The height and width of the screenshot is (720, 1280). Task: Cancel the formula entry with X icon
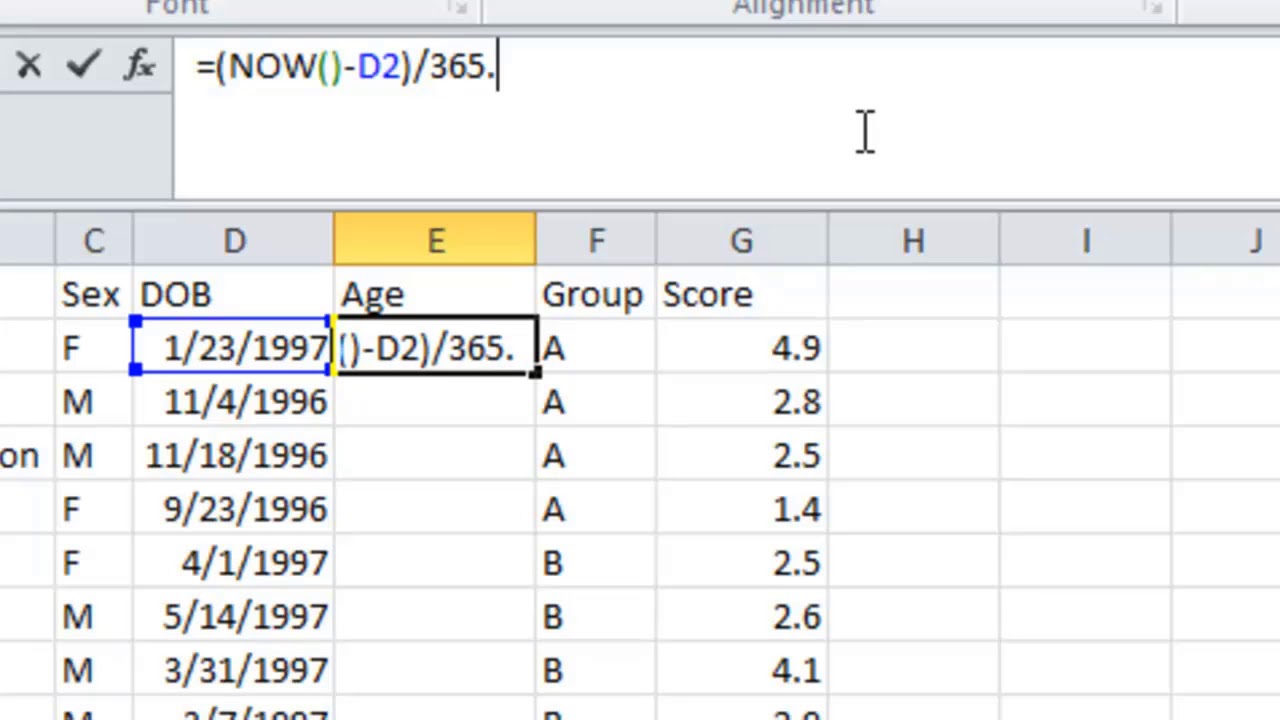tap(28, 66)
